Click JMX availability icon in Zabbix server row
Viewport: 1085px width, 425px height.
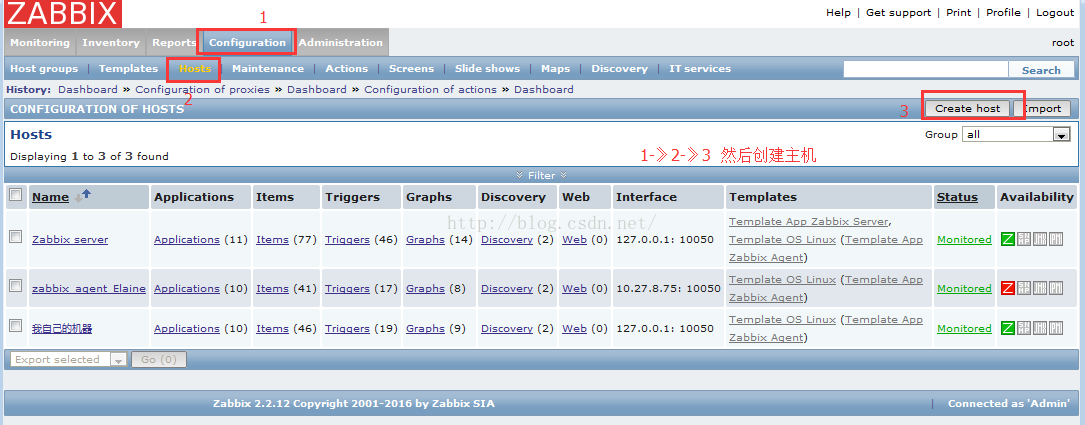coord(1040,239)
